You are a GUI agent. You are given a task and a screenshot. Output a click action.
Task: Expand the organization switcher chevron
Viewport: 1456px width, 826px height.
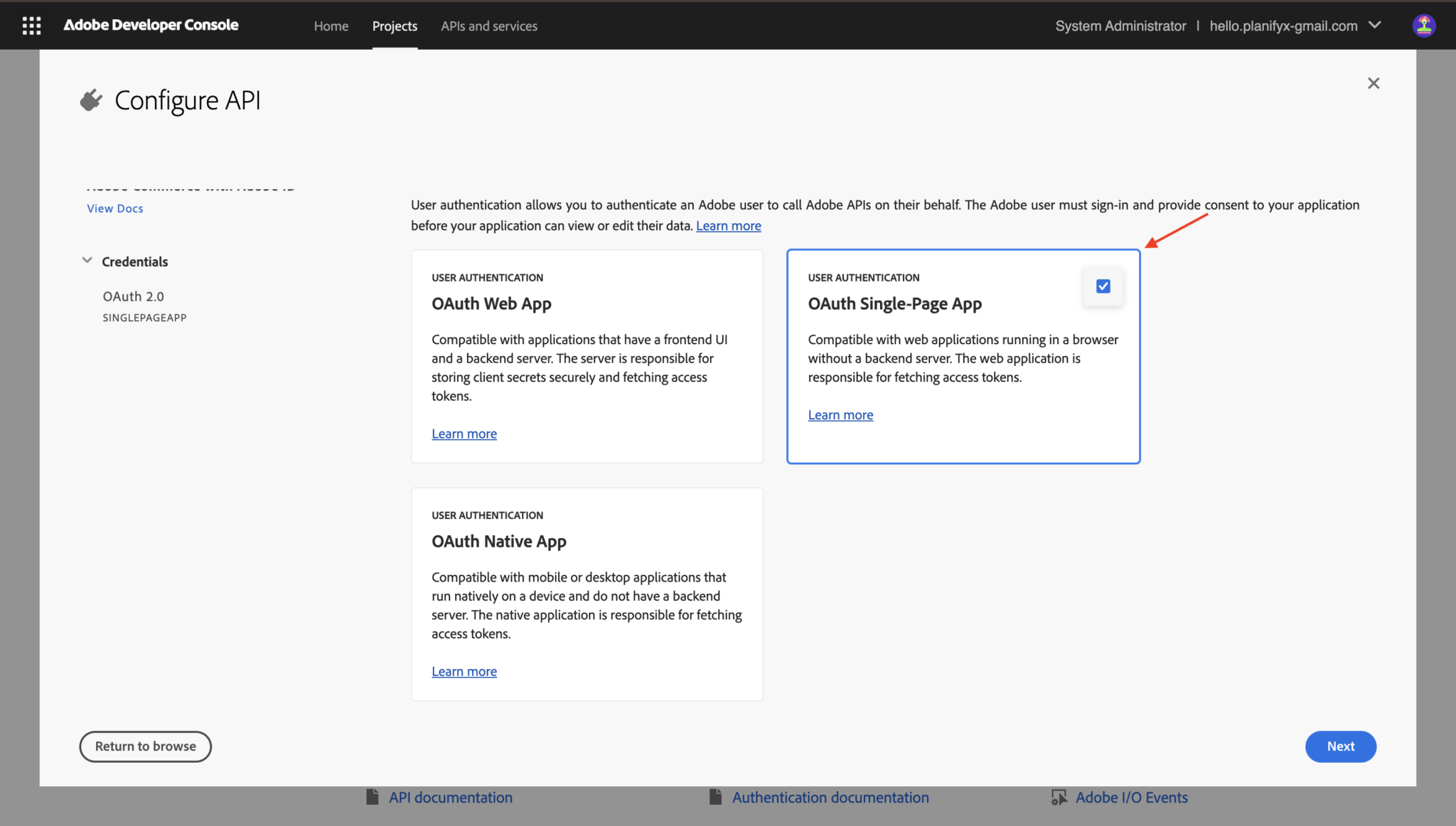click(x=1375, y=25)
